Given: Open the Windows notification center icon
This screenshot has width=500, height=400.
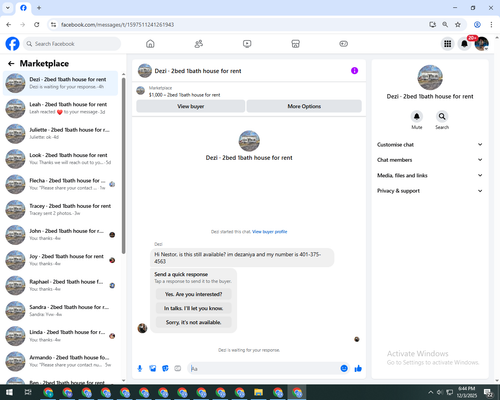Looking at the screenshot, I should pyautogui.click(x=488, y=392).
